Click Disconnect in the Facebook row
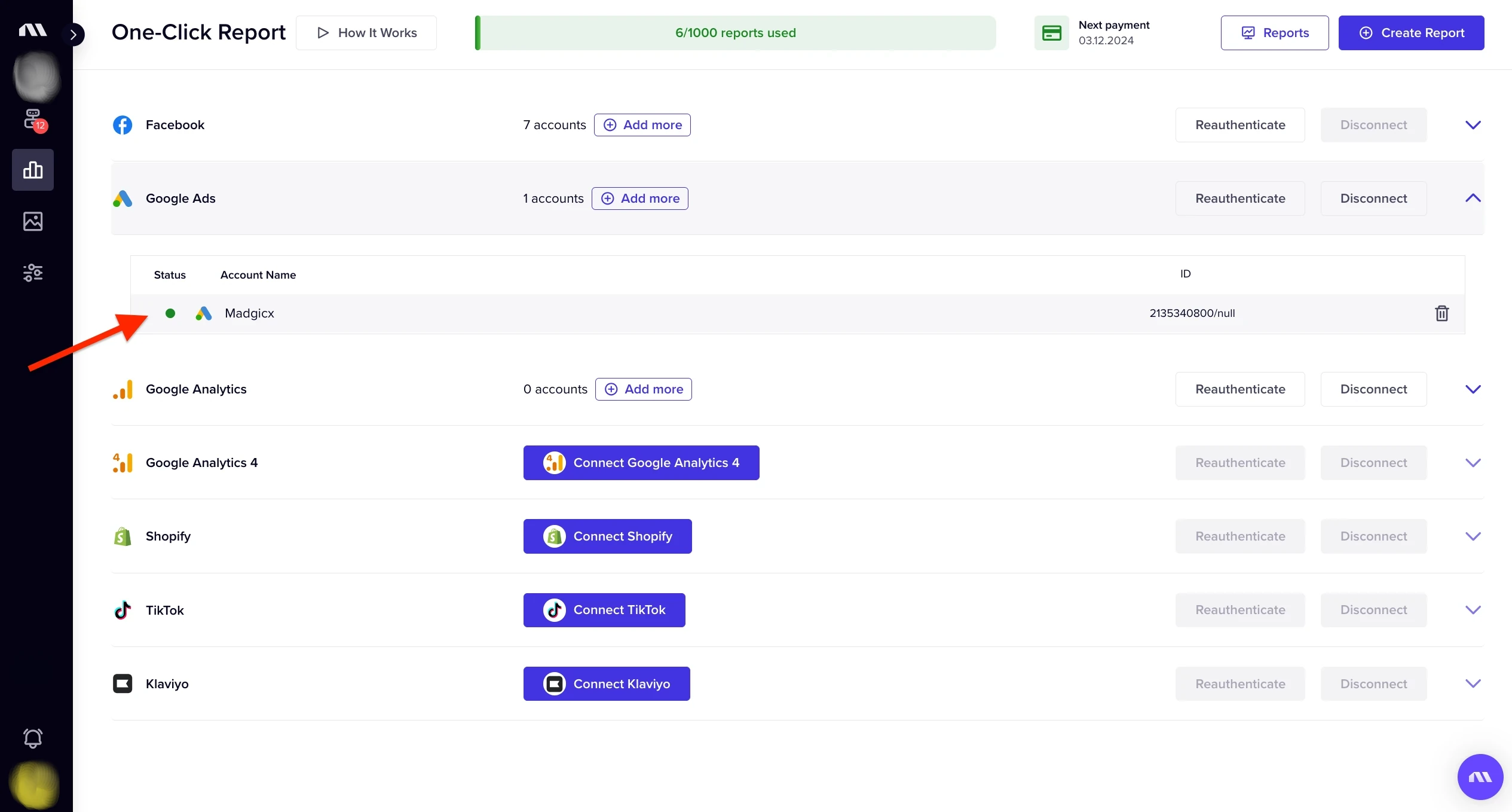The width and height of the screenshot is (1512, 812). [x=1373, y=125]
